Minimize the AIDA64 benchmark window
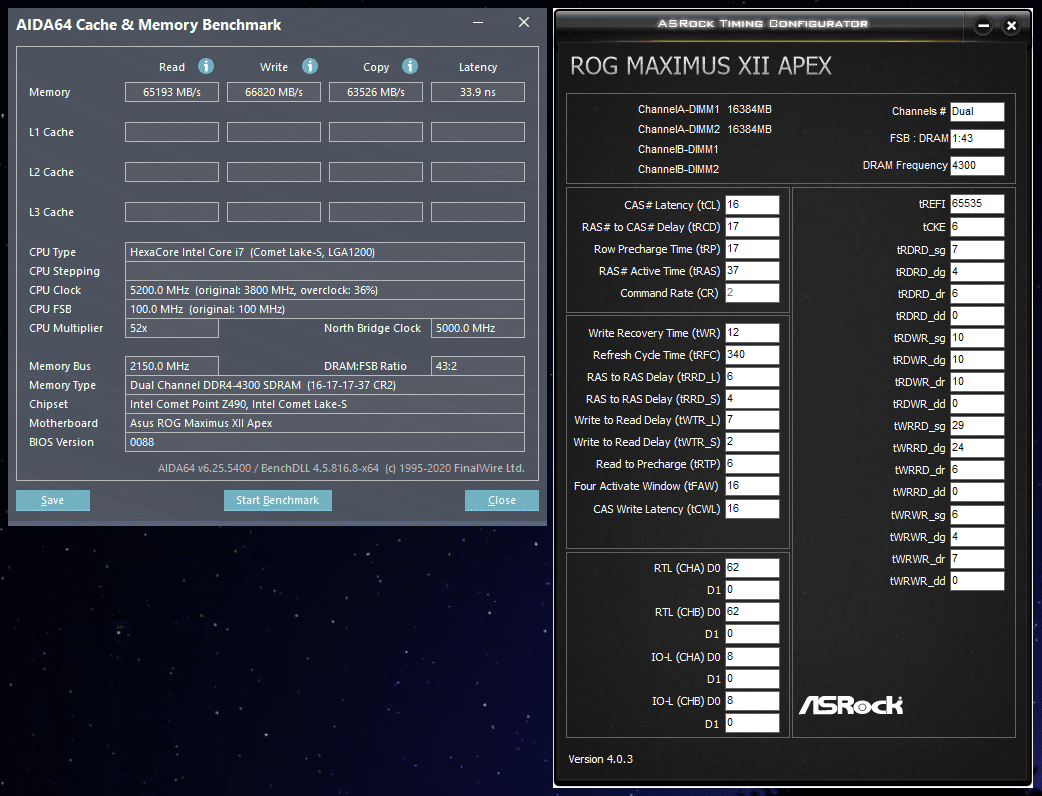 click(x=478, y=23)
